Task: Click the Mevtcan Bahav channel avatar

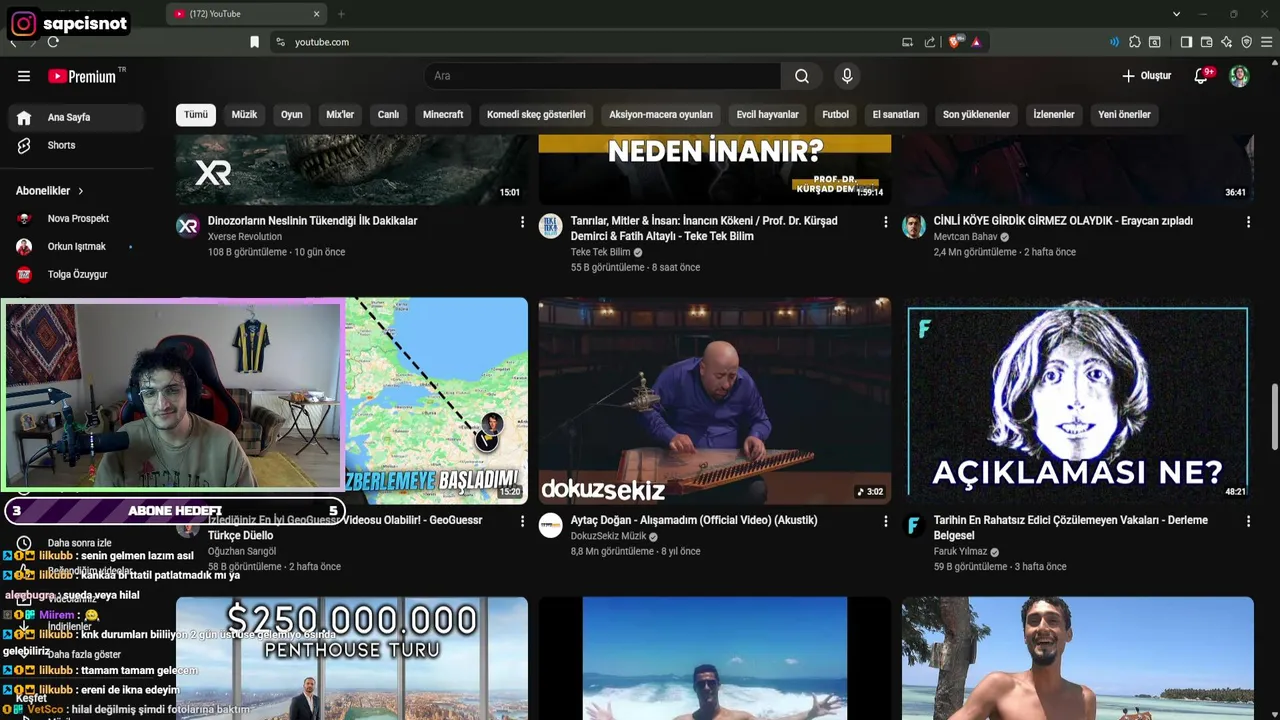Action: tap(913, 226)
